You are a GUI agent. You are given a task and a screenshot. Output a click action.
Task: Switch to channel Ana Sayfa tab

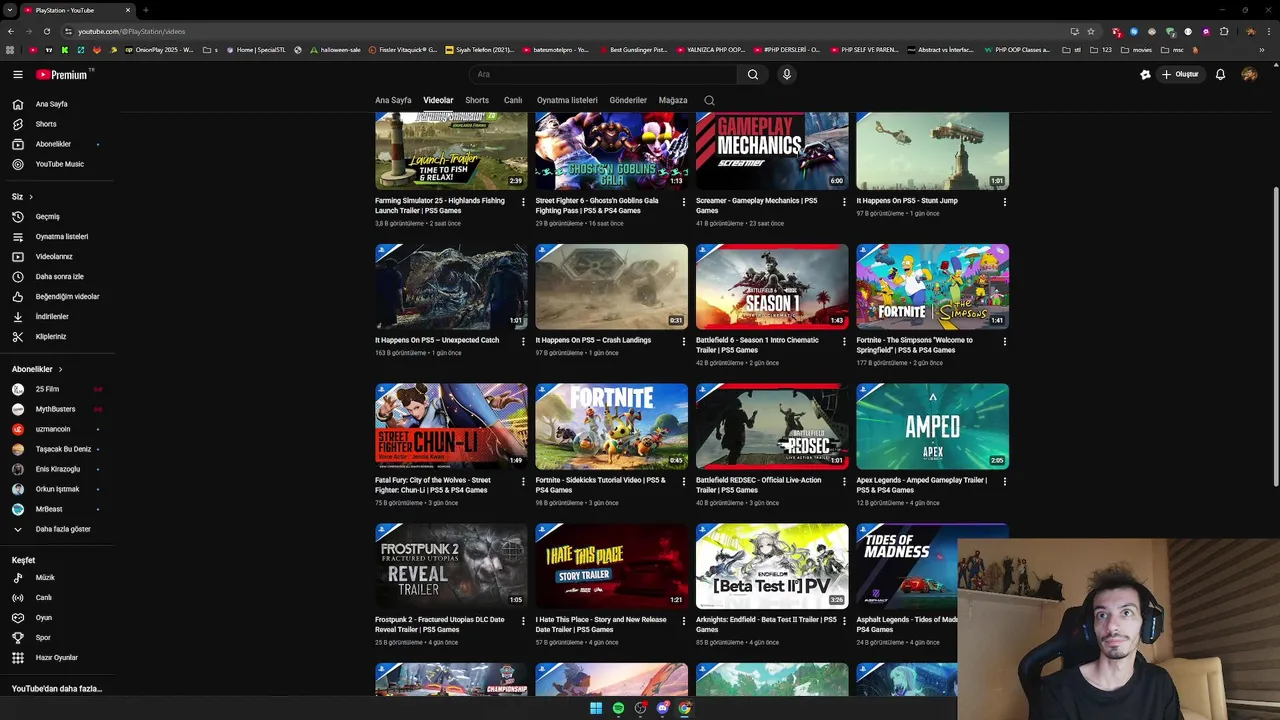click(393, 100)
